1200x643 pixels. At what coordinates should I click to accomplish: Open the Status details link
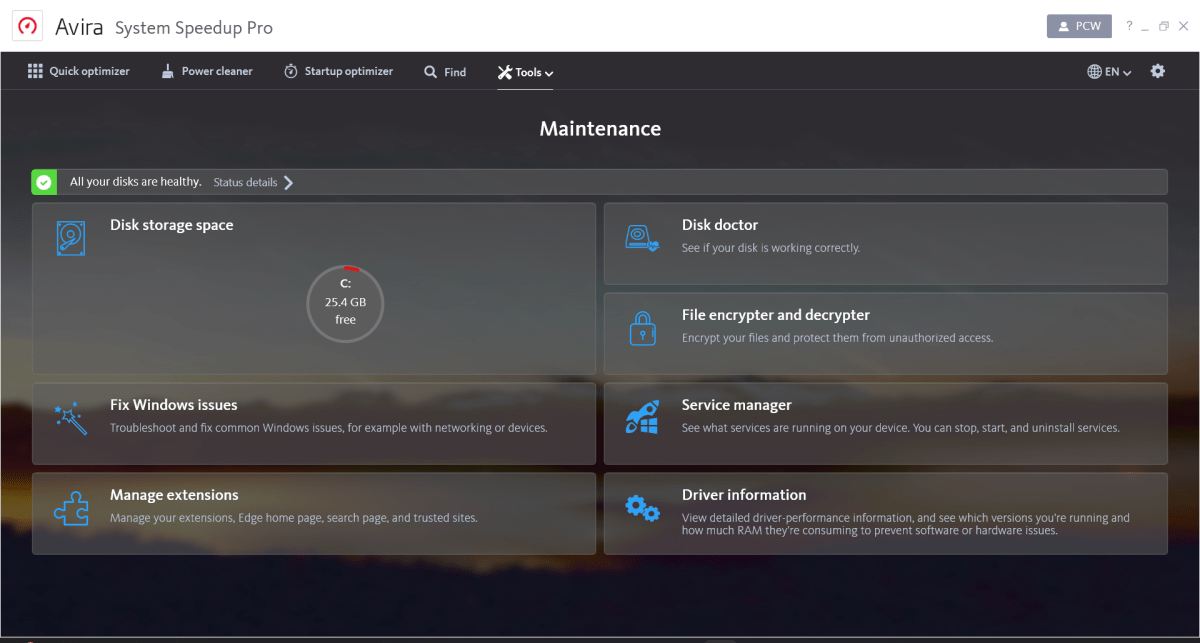(246, 182)
